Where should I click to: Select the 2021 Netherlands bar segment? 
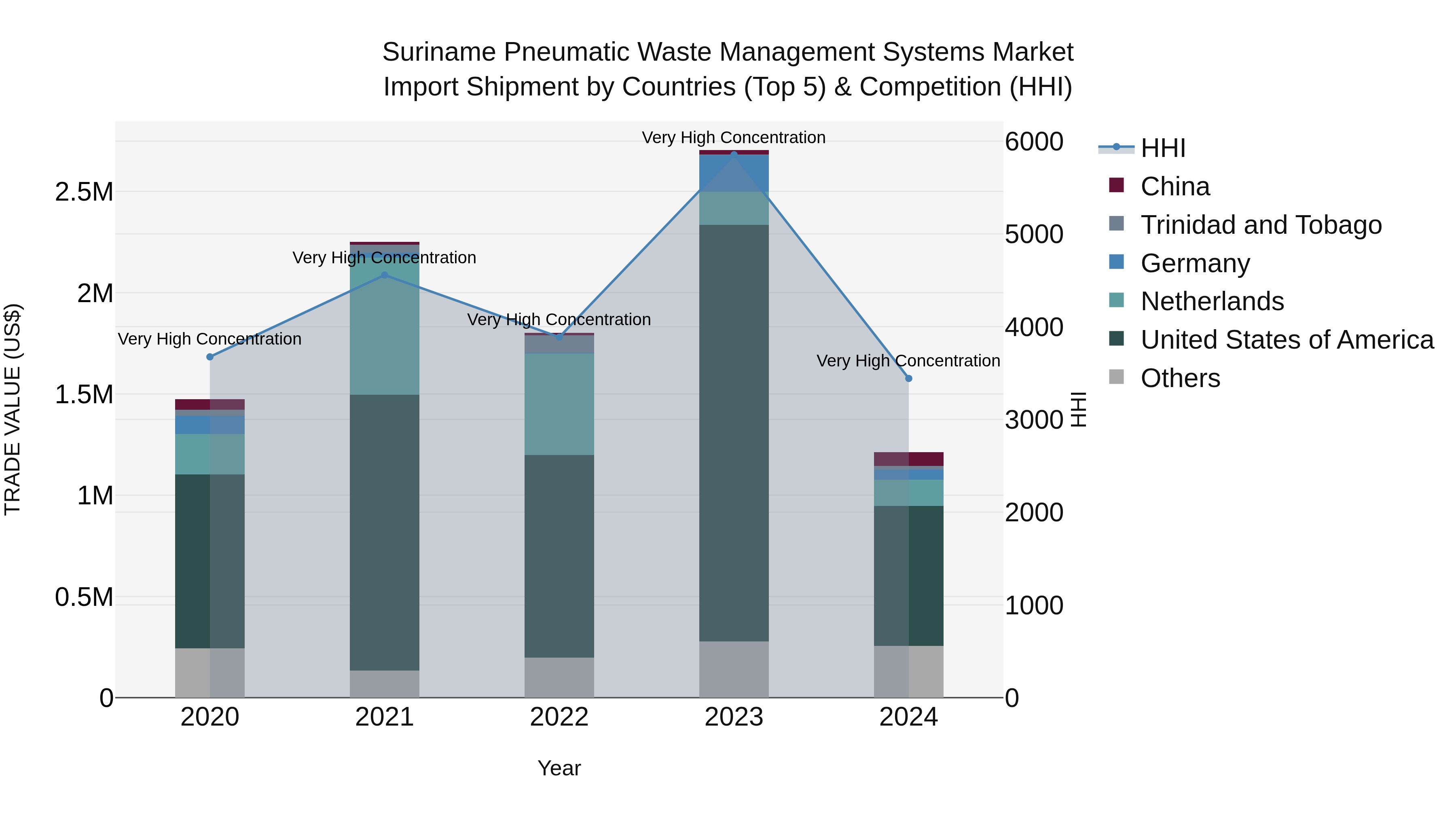point(384,326)
